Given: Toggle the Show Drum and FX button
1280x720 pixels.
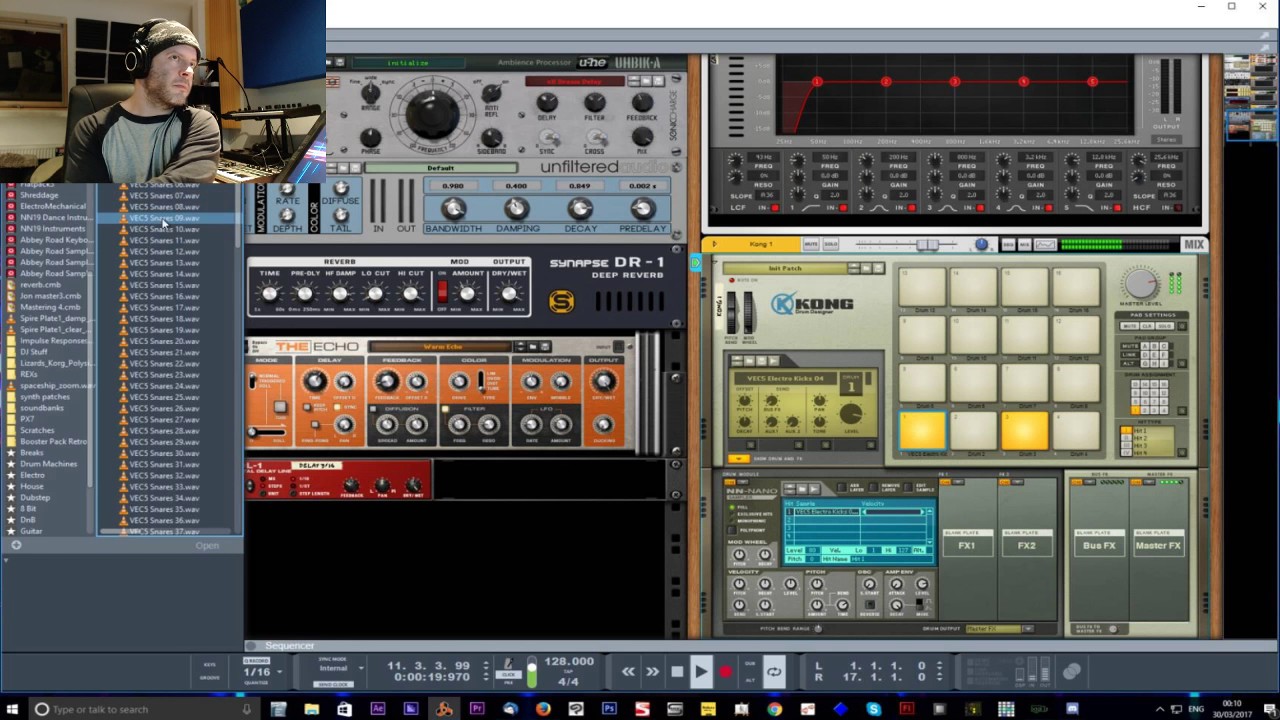Looking at the screenshot, I should [740, 459].
